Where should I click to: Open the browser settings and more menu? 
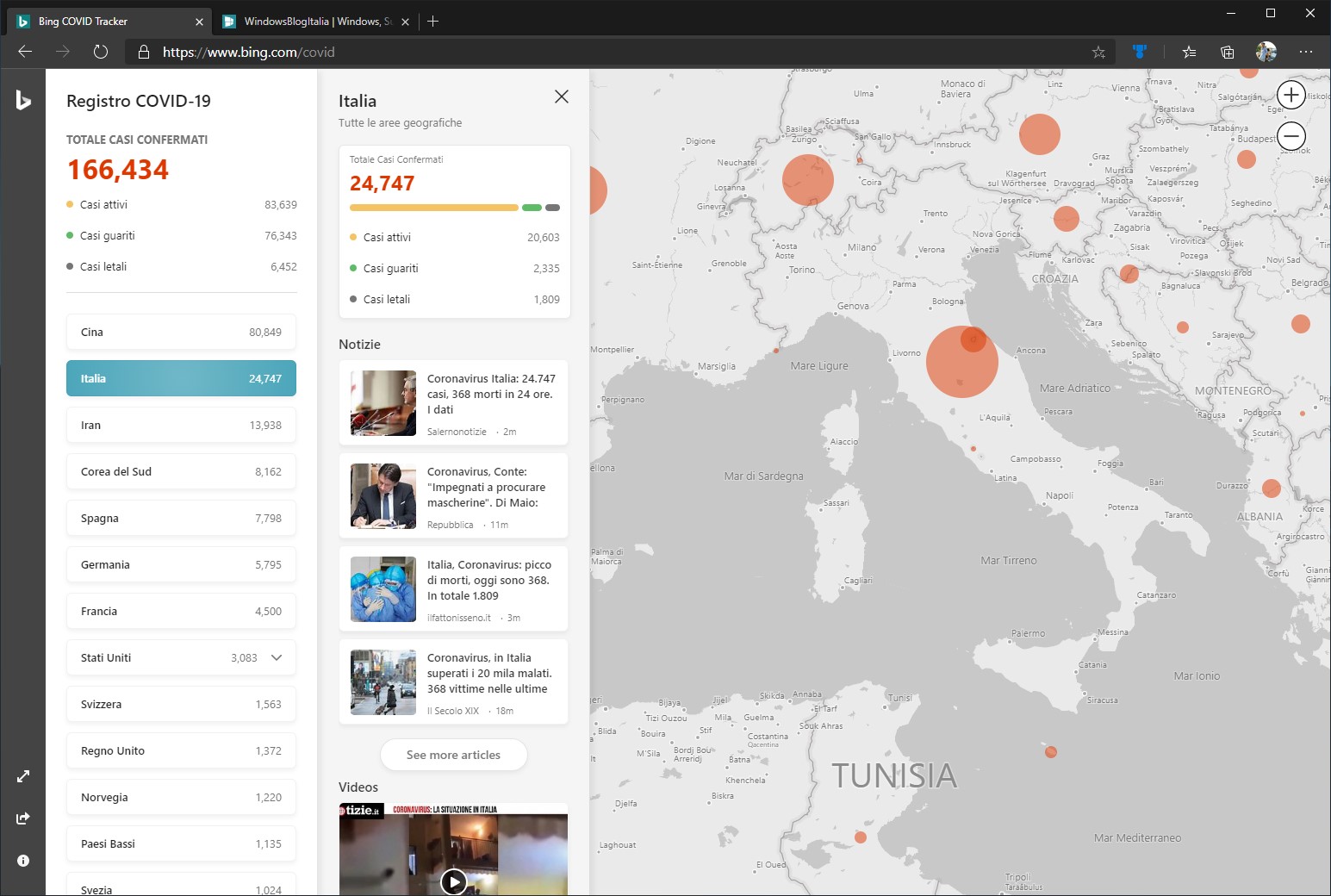pos(1306,52)
